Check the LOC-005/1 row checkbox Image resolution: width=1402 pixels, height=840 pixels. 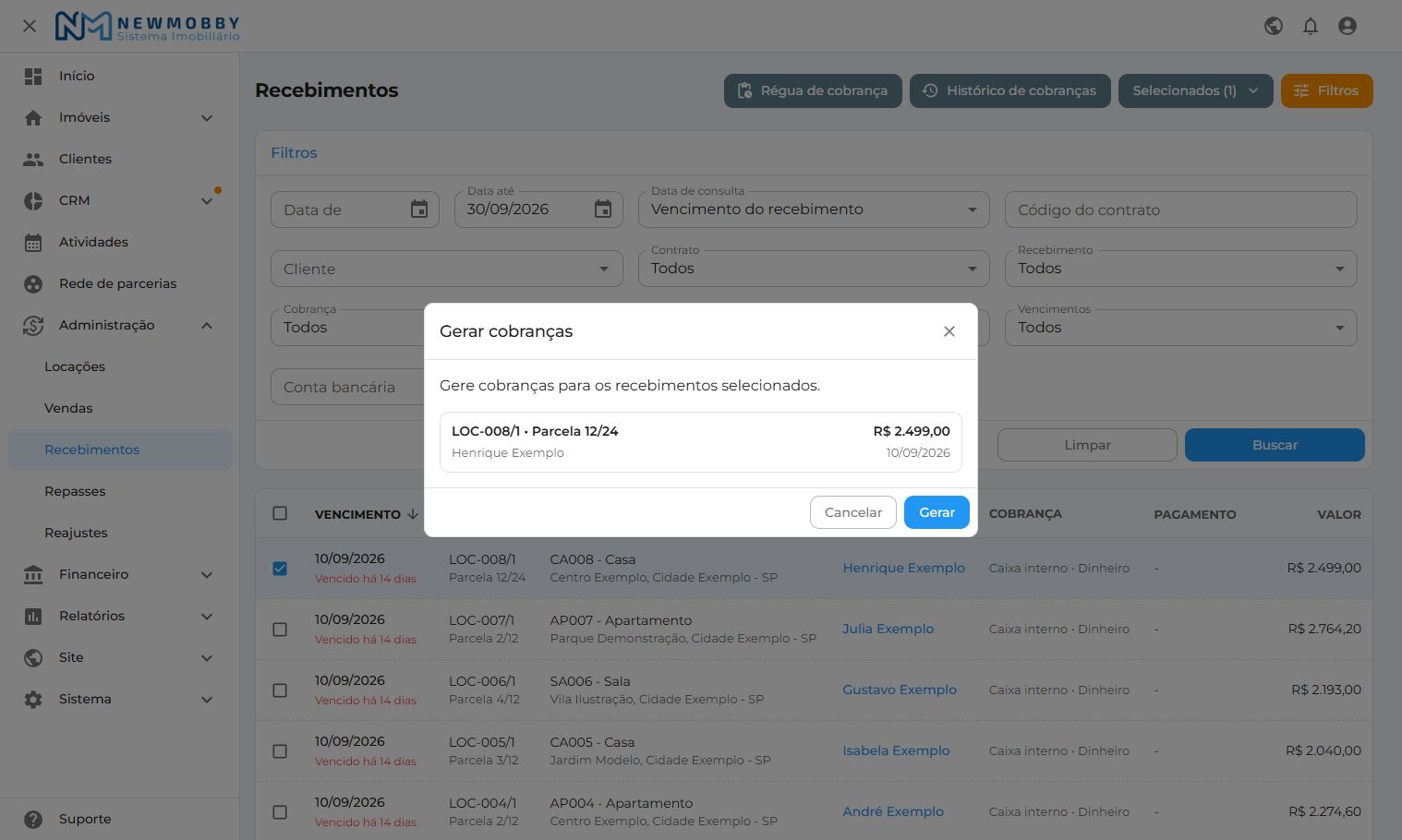[280, 751]
